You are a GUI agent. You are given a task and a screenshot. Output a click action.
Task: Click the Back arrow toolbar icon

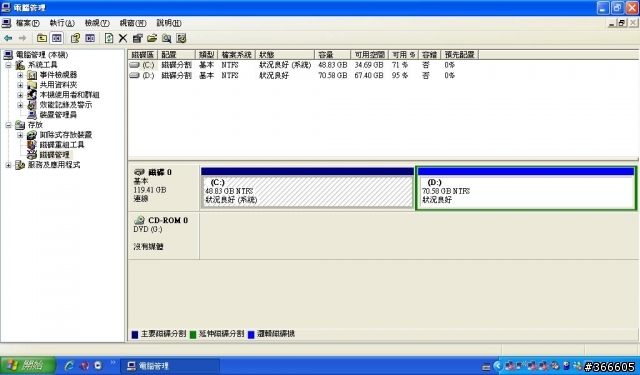[8, 38]
